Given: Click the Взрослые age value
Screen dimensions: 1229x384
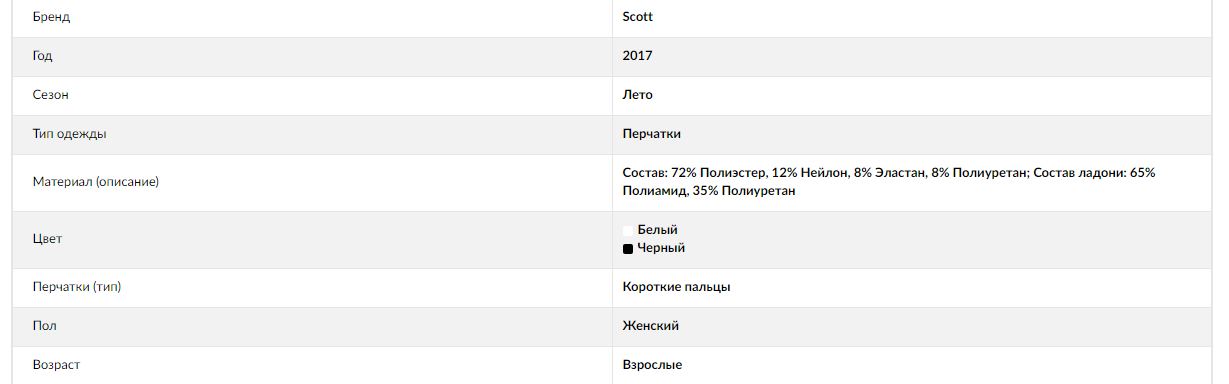Looking at the screenshot, I should click(652, 366).
